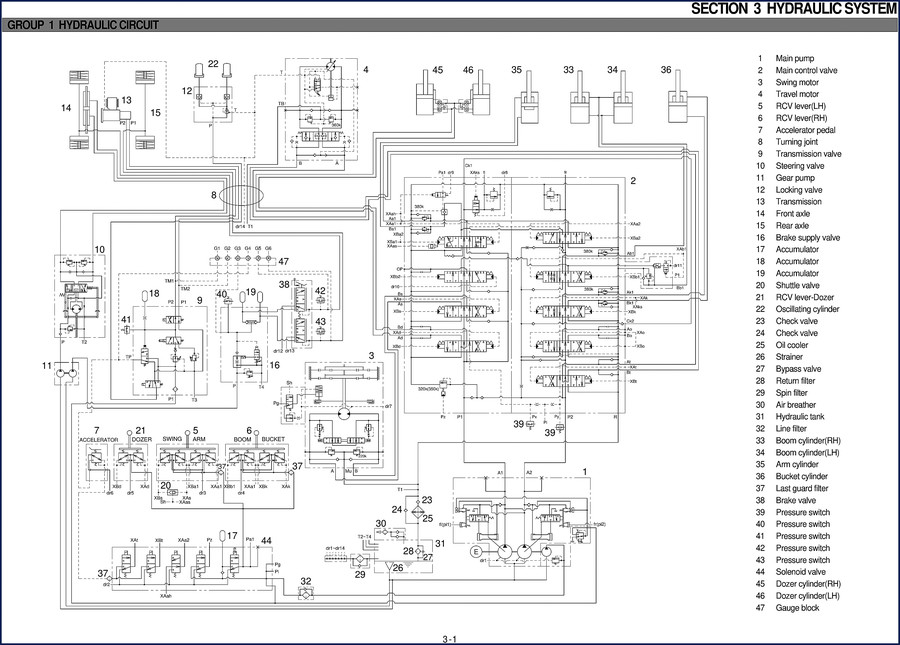
Task: Select the 'Swing motor' legend text
Action: pyautogui.click(x=797, y=82)
